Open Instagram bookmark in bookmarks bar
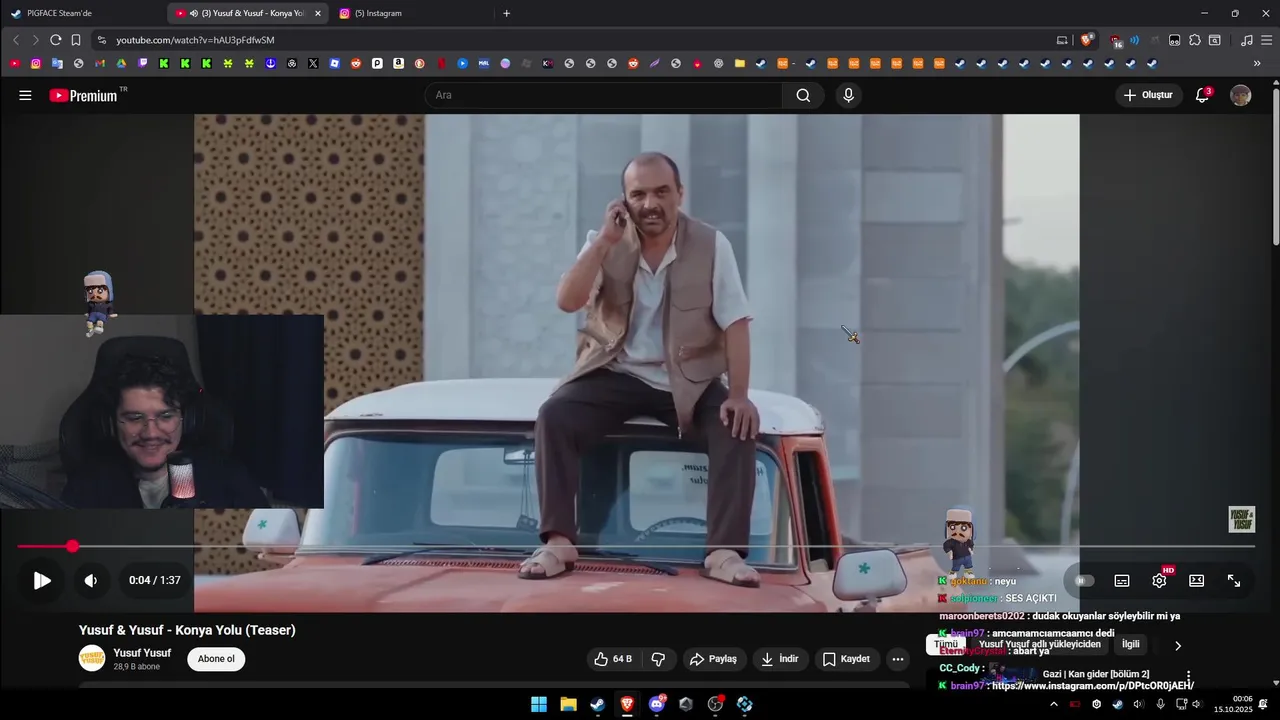 click(x=36, y=63)
